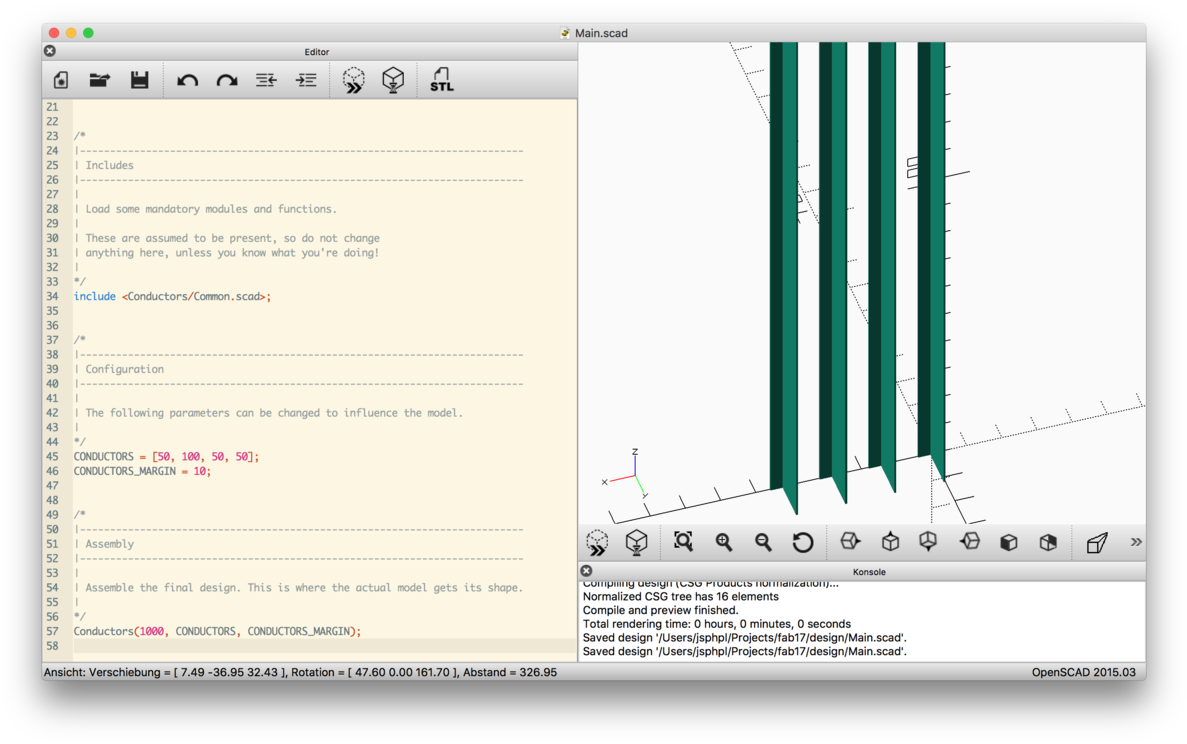Click the 'Assemble the final design' comment
The height and width of the screenshot is (744, 1187).
pos(304,587)
